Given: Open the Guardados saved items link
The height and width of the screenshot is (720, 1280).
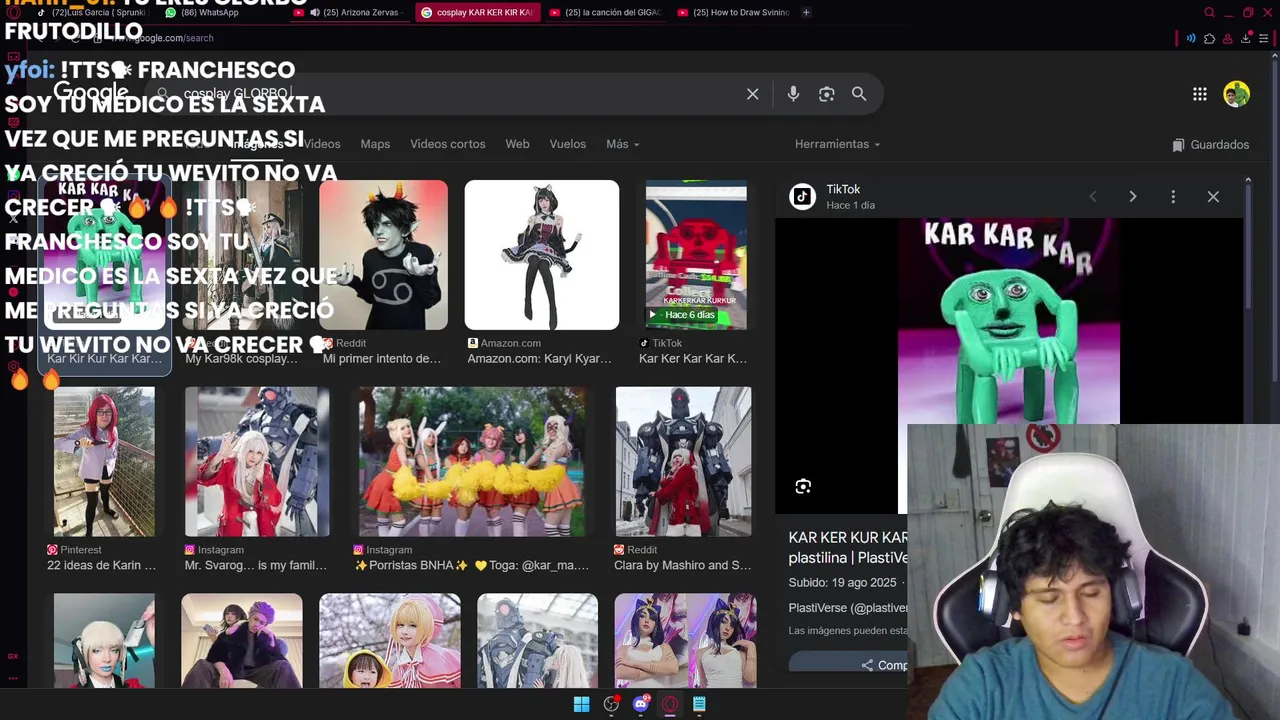Looking at the screenshot, I should pyautogui.click(x=1210, y=145).
